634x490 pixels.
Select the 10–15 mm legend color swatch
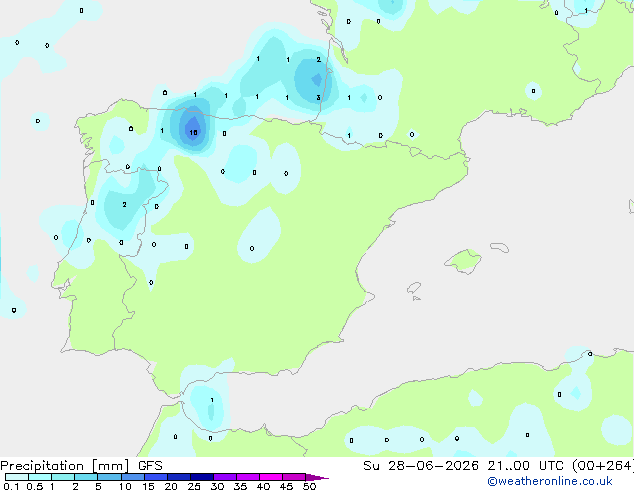[132, 477]
